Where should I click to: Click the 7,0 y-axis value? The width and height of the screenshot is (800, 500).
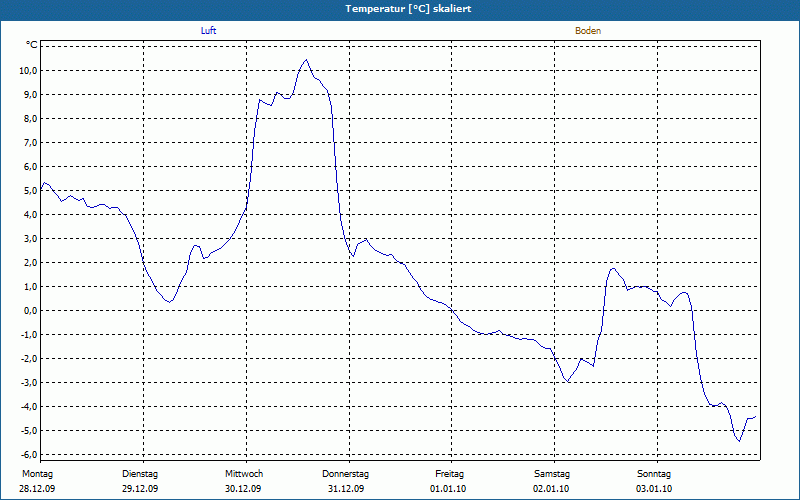coord(30,142)
